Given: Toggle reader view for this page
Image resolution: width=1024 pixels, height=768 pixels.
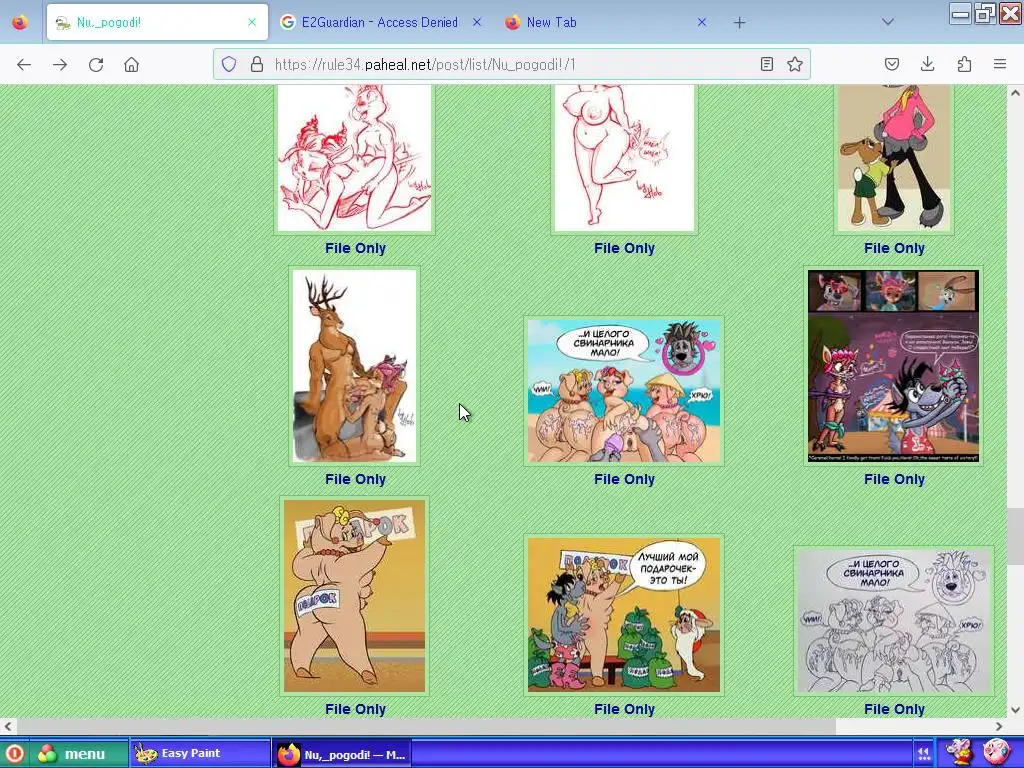Looking at the screenshot, I should (767, 64).
